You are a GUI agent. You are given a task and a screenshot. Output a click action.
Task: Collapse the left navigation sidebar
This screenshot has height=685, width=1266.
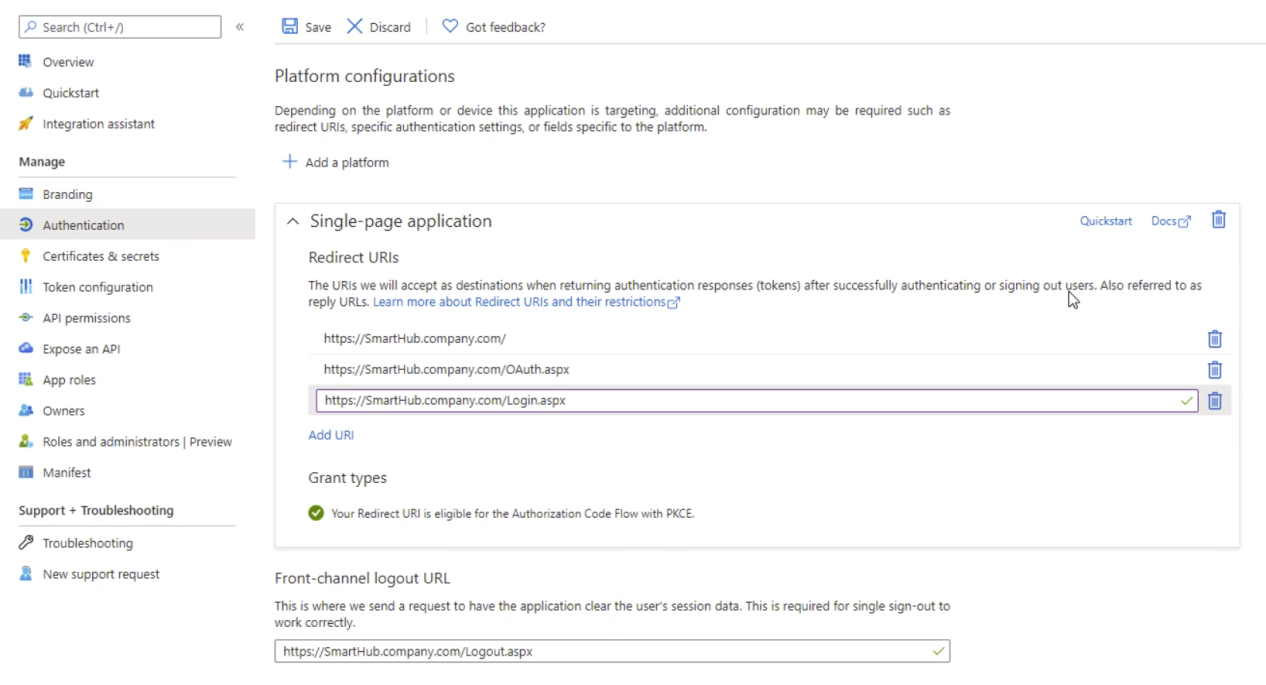coord(240,27)
